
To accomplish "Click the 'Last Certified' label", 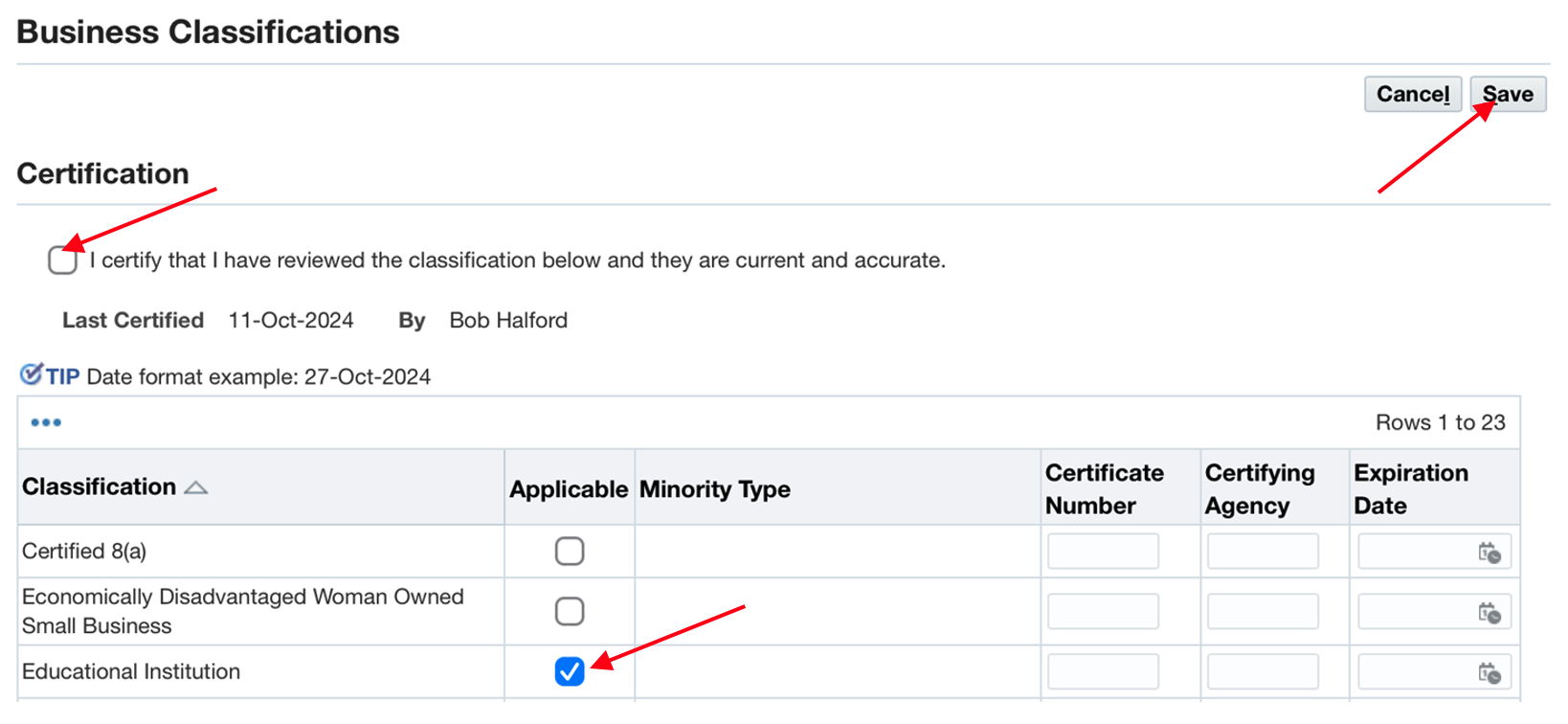I will tap(133, 320).
